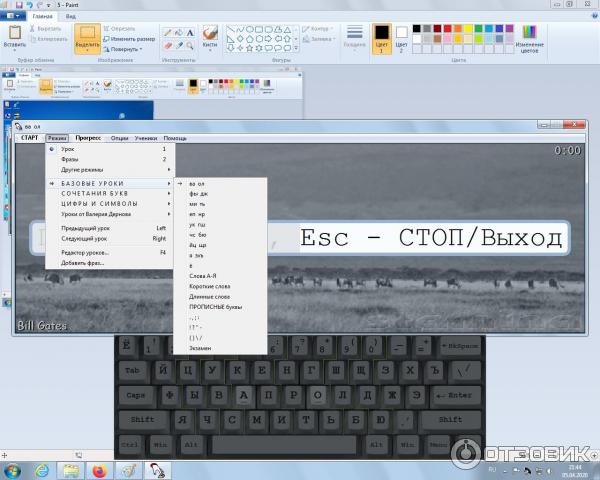Click the system clock in tray
600x480 pixels.
click(x=575, y=471)
